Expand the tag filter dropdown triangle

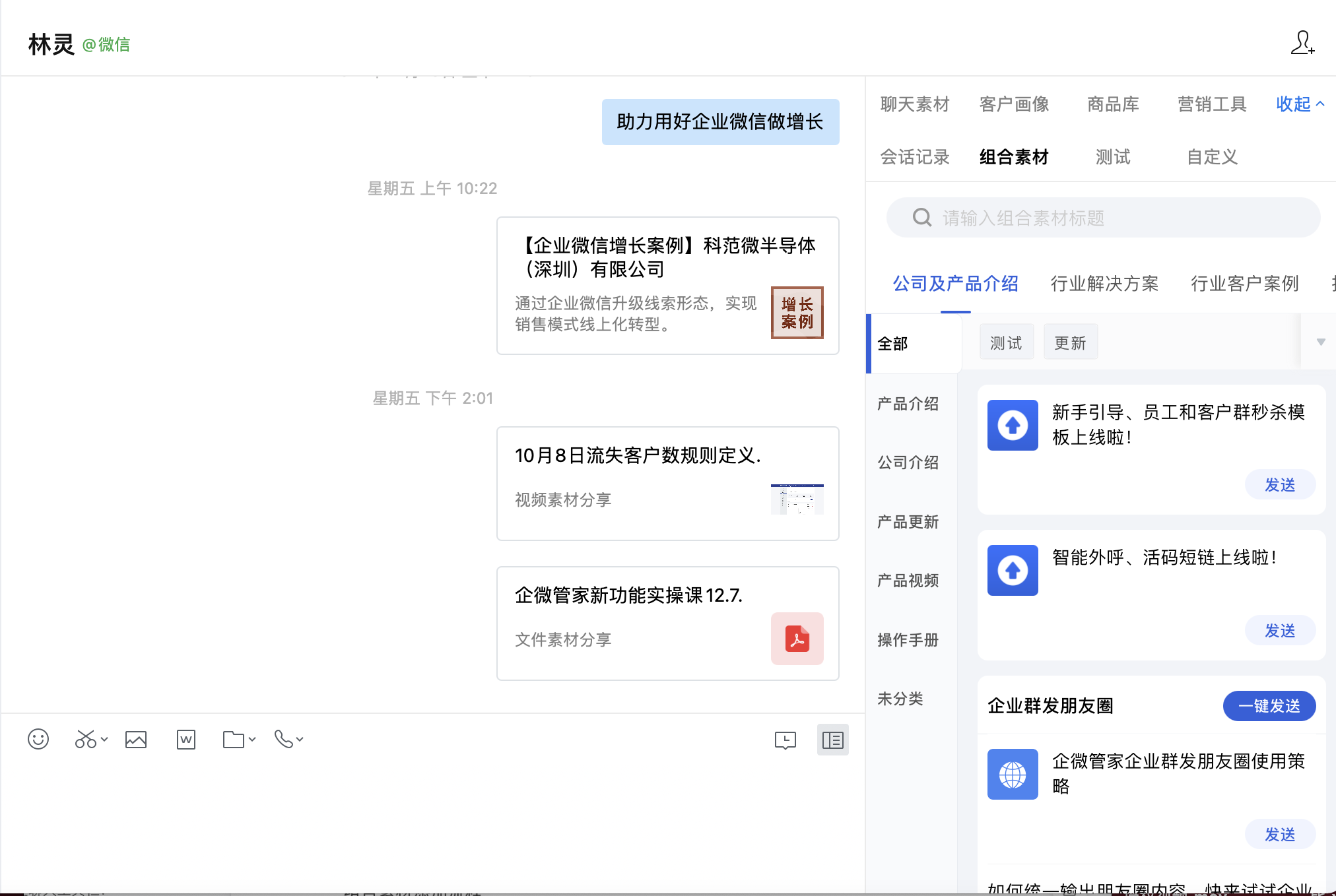point(1321,342)
